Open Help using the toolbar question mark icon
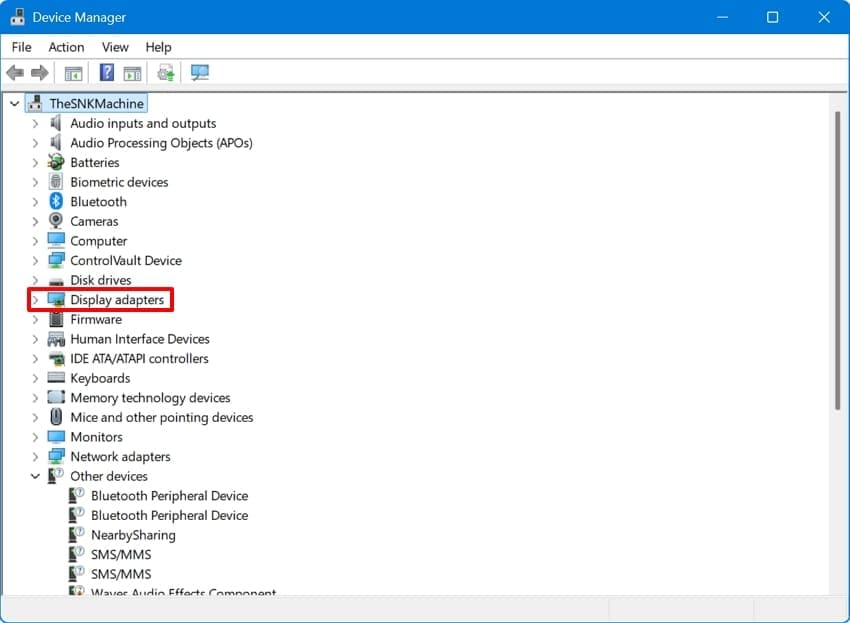850x623 pixels. [105, 72]
